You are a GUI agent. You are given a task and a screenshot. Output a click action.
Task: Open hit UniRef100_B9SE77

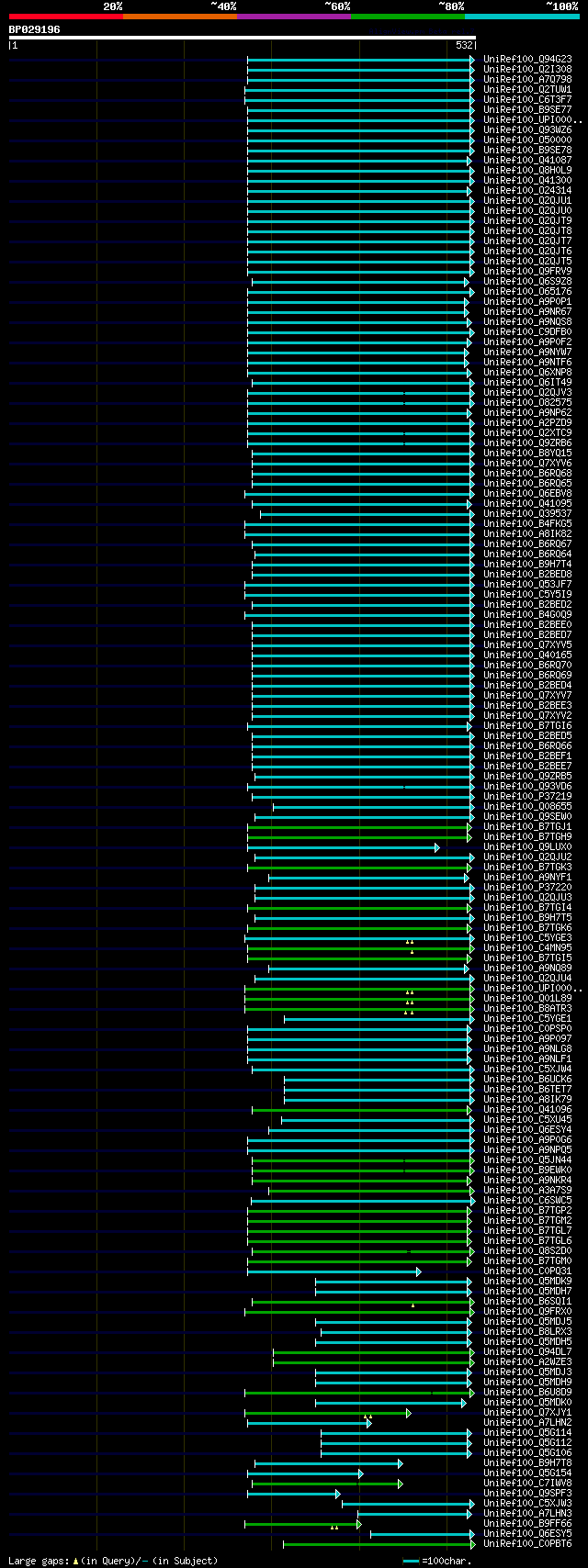click(527, 109)
